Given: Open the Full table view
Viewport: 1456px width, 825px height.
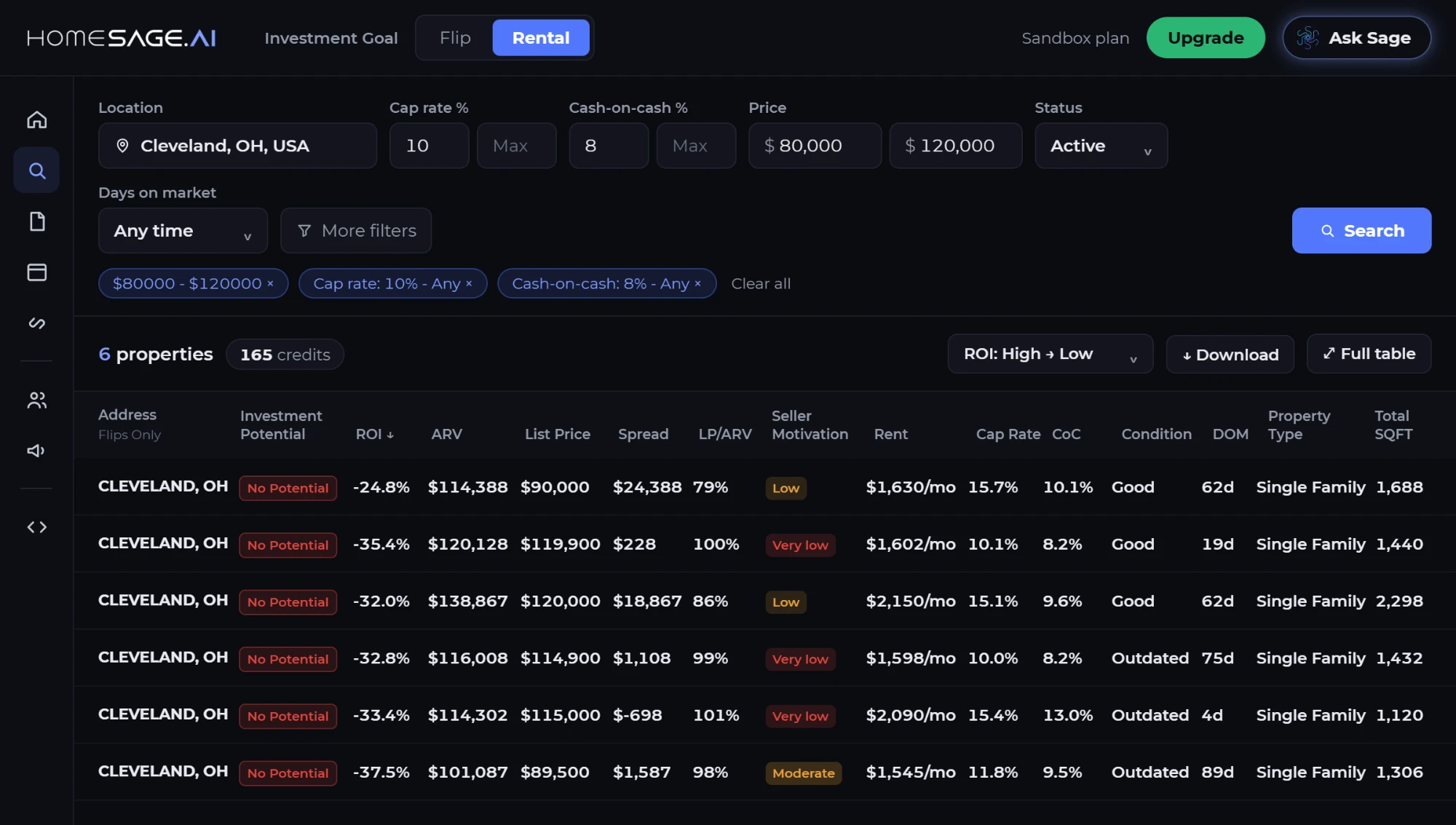Looking at the screenshot, I should click(1369, 354).
